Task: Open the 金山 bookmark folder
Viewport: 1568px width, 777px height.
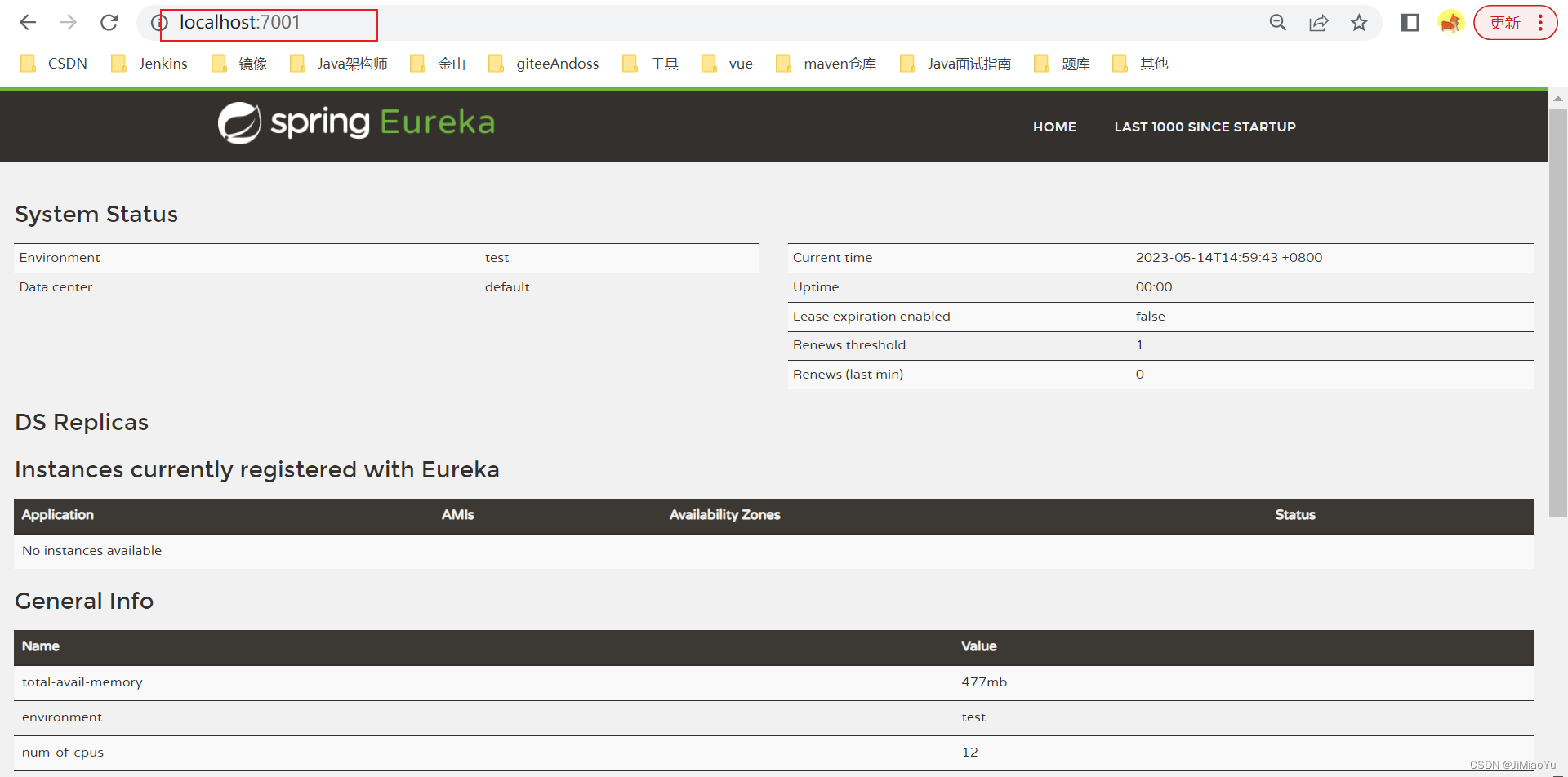Action: [x=438, y=64]
